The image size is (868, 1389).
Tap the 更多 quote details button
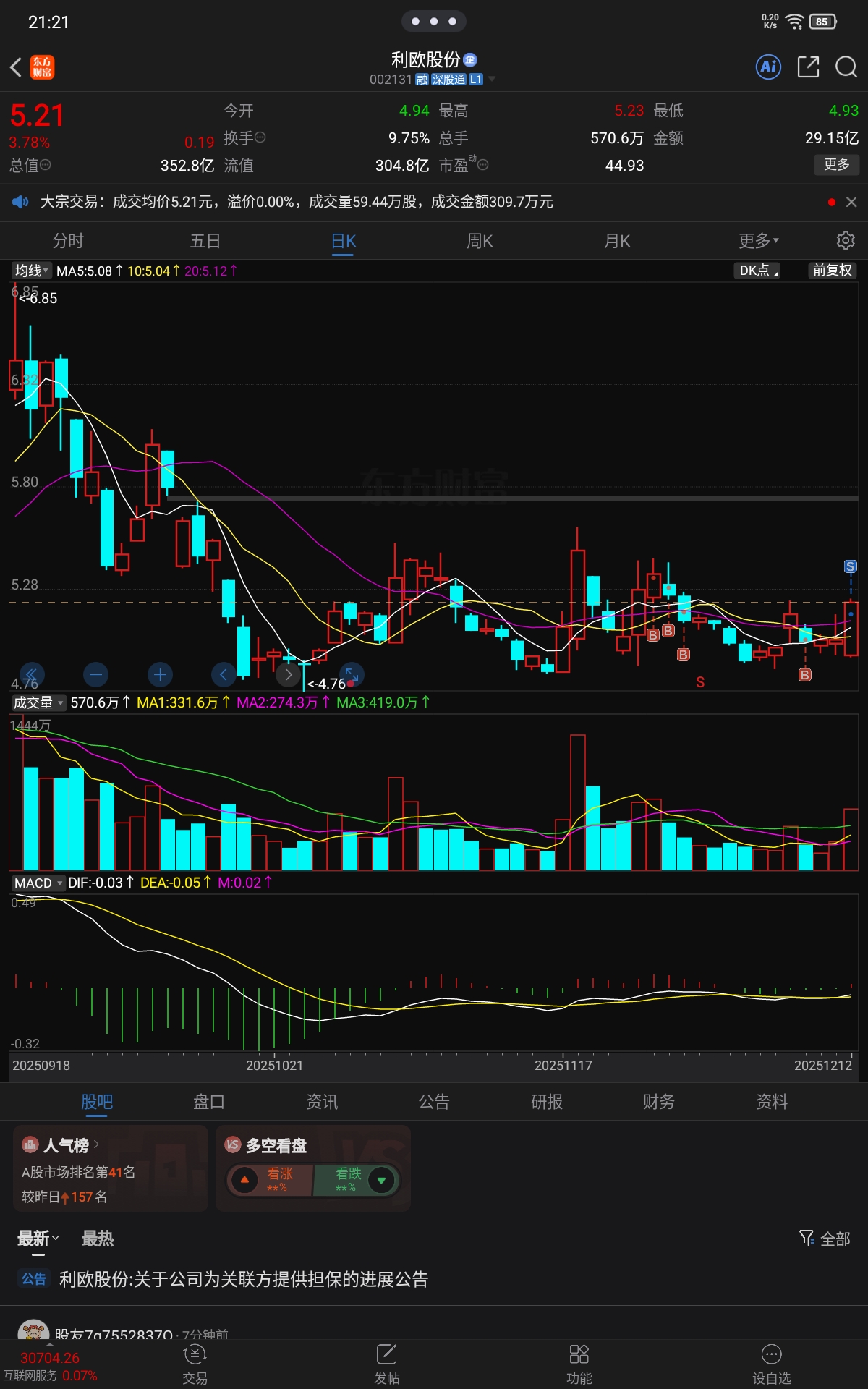click(x=837, y=164)
